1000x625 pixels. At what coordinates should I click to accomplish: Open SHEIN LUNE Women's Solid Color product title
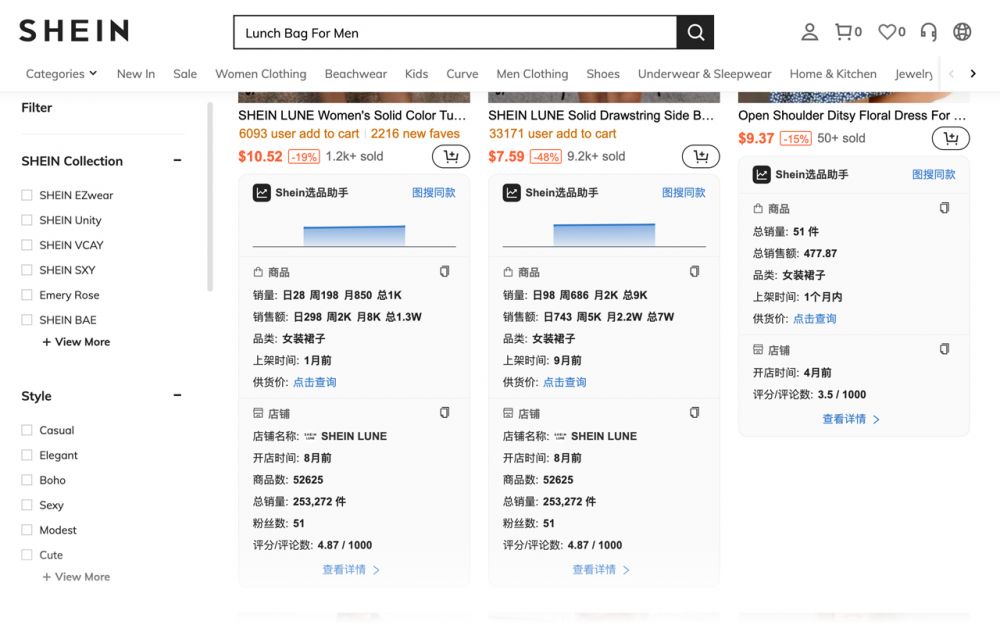[x=352, y=115]
